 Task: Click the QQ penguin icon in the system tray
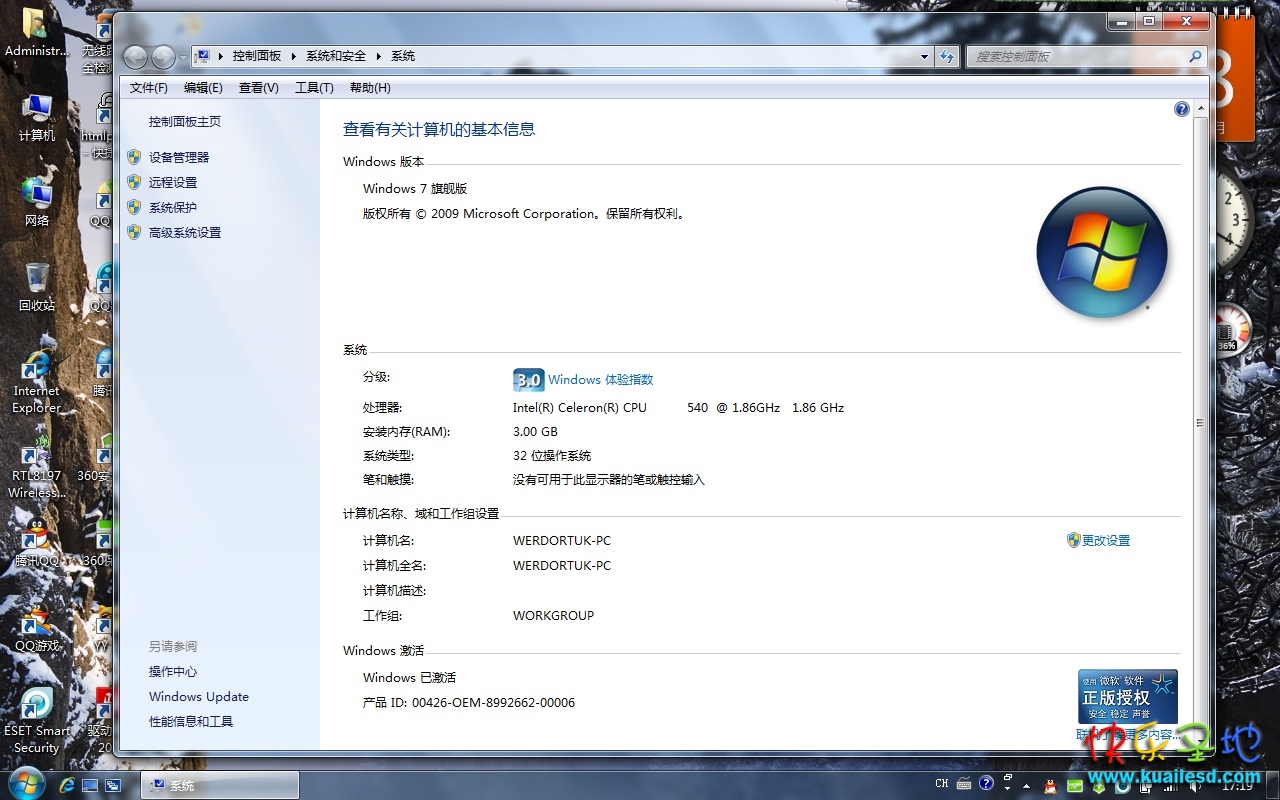click(x=1052, y=785)
